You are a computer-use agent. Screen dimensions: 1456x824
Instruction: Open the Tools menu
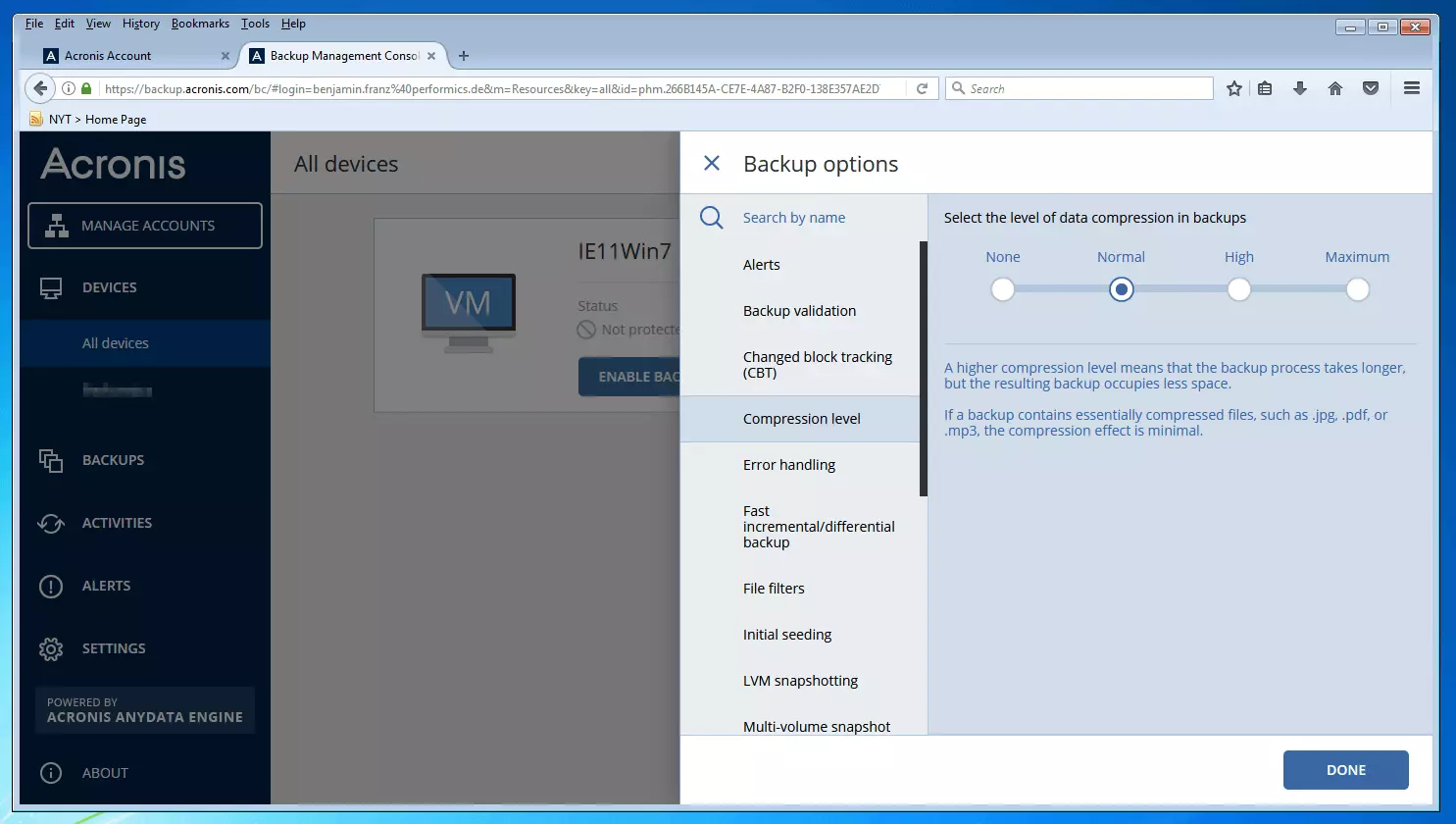[x=255, y=24]
